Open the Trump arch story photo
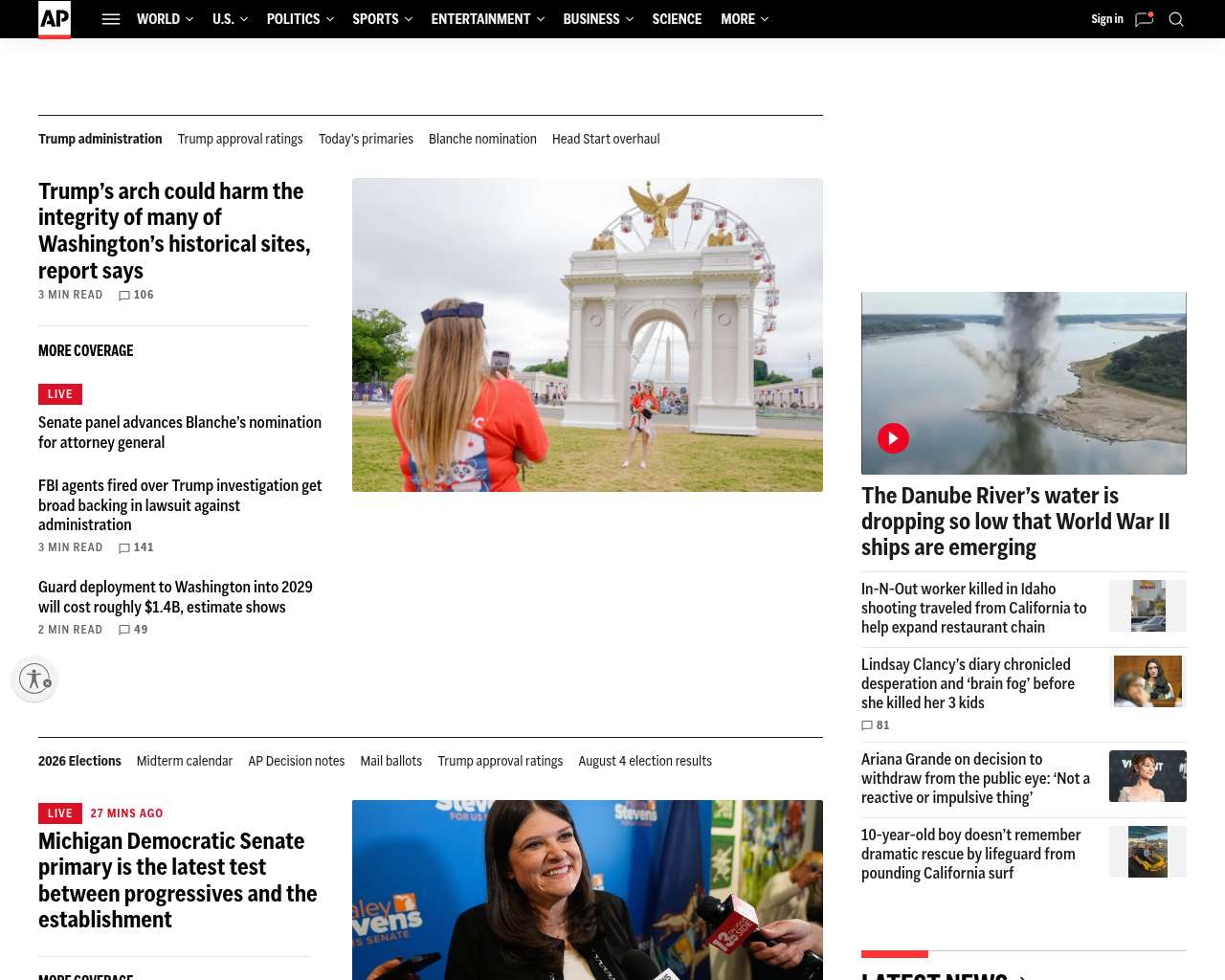Image resolution: width=1225 pixels, height=980 pixels. (x=588, y=335)
